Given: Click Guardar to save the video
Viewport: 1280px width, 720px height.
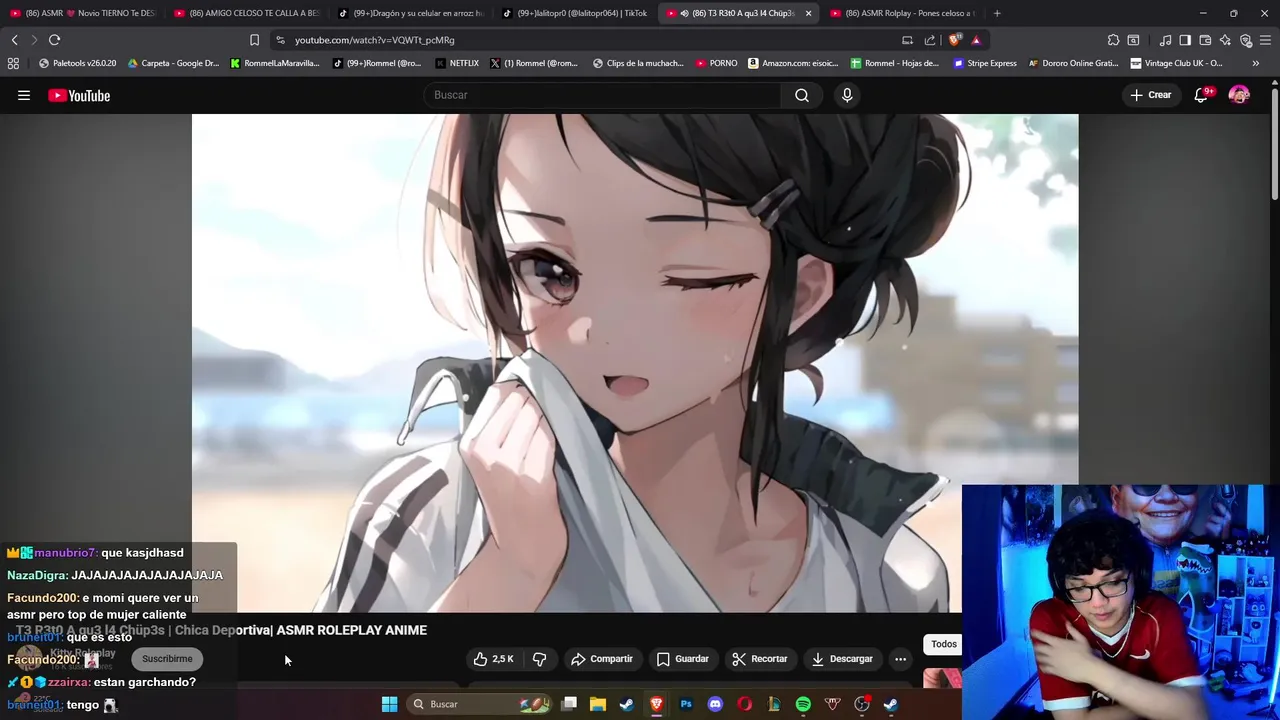Looking at the screenshot, I should 683,659.
